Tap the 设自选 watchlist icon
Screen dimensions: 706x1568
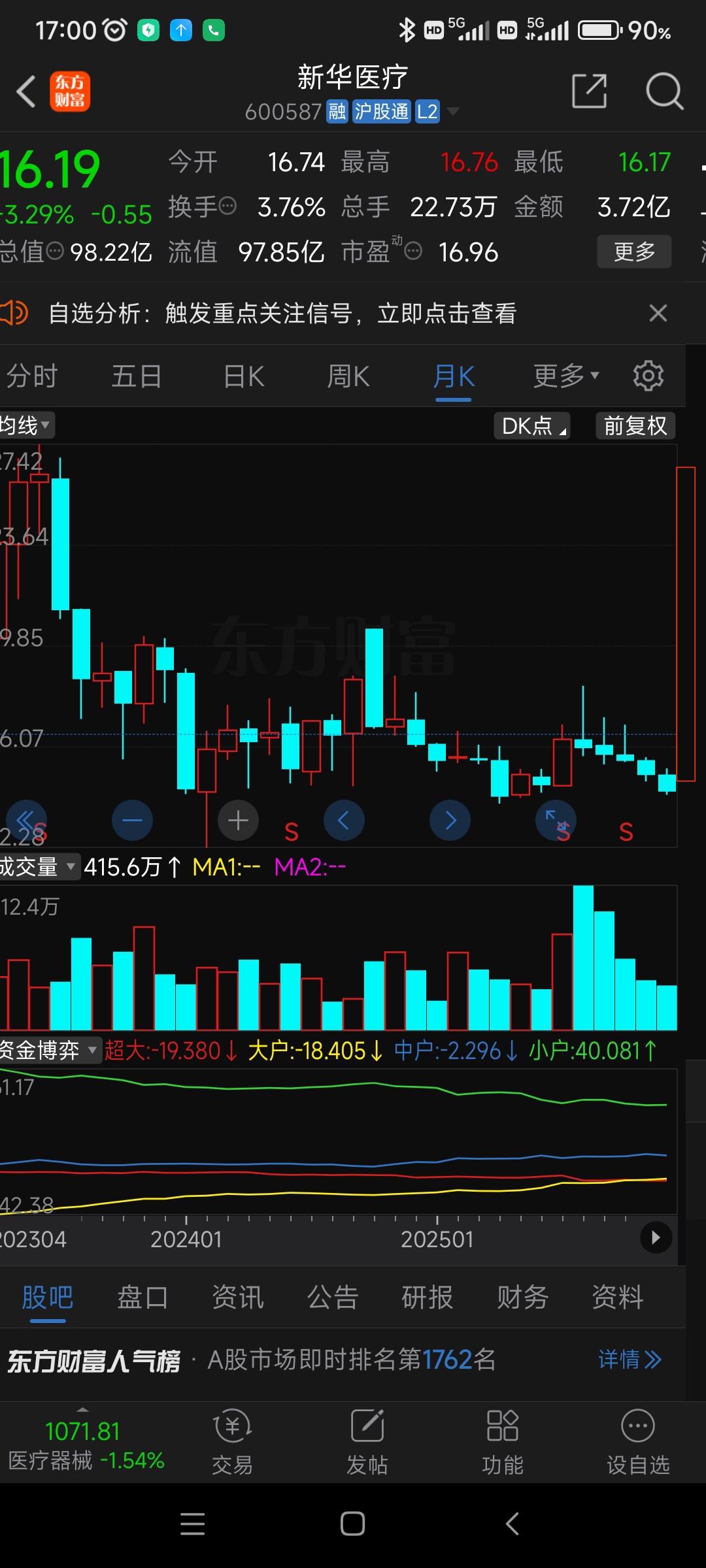(x=638, y=1442)
